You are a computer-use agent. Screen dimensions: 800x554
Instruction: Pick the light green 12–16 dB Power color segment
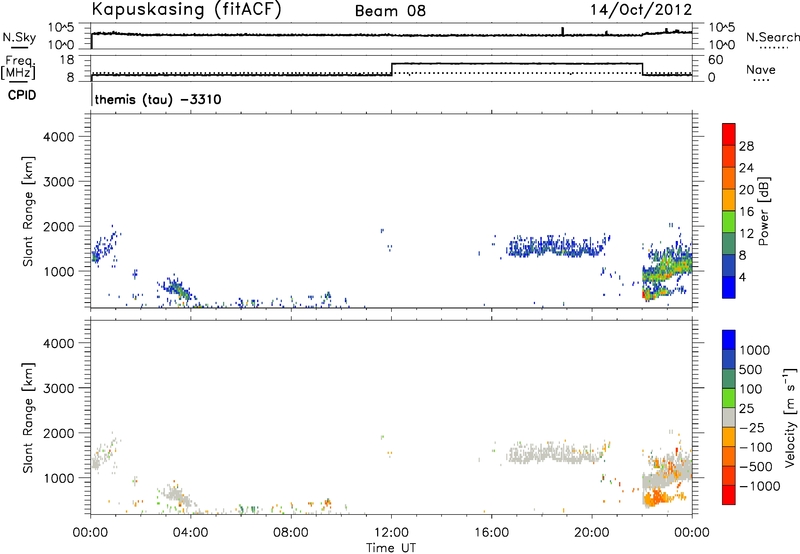click(729, 222)
